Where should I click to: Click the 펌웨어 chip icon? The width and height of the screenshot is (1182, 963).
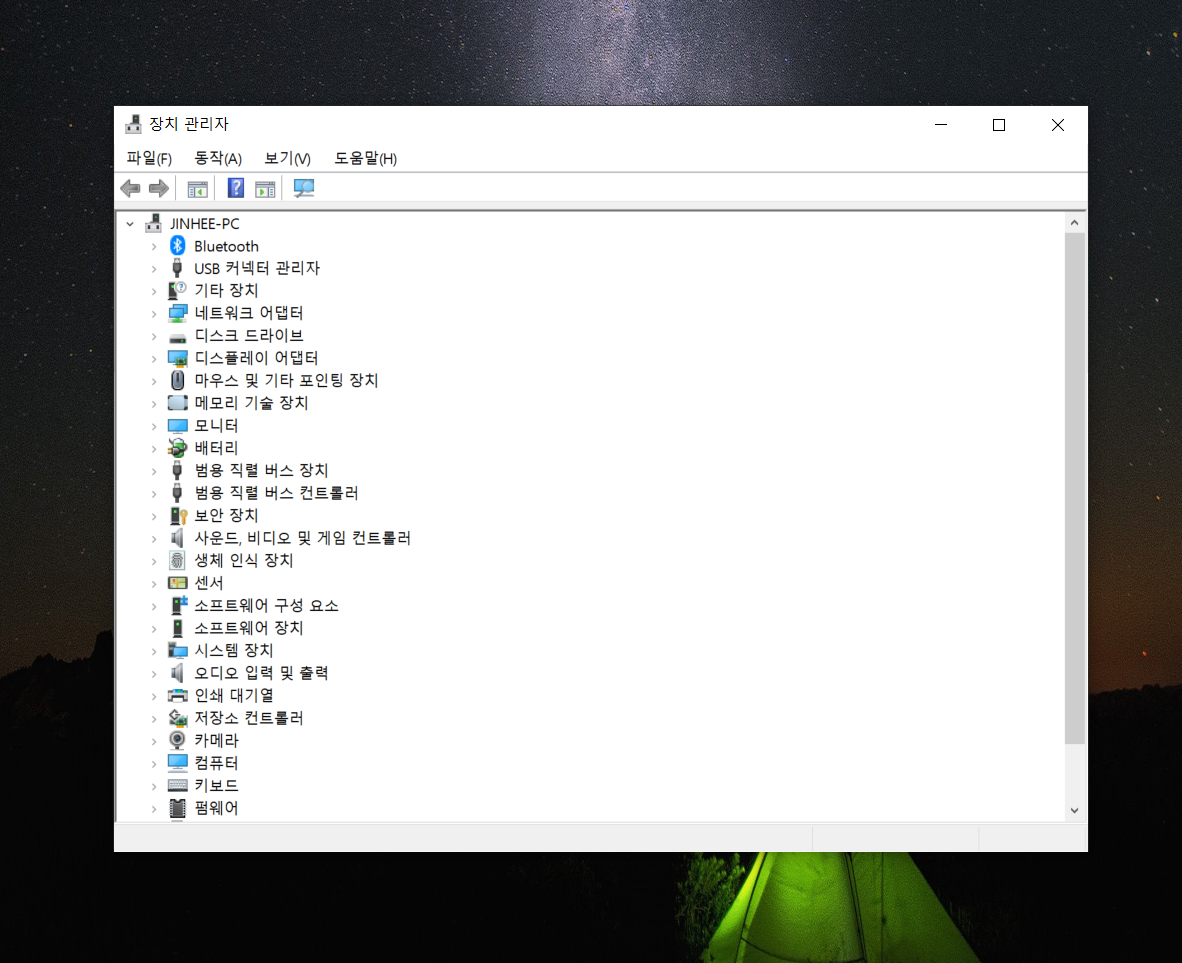177,808
